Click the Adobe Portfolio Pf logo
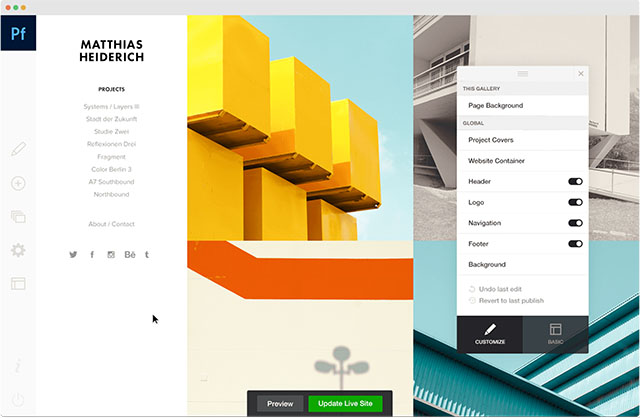Image resolution: width=640 pixels, height=418 pixels. [x=18, y=33]
